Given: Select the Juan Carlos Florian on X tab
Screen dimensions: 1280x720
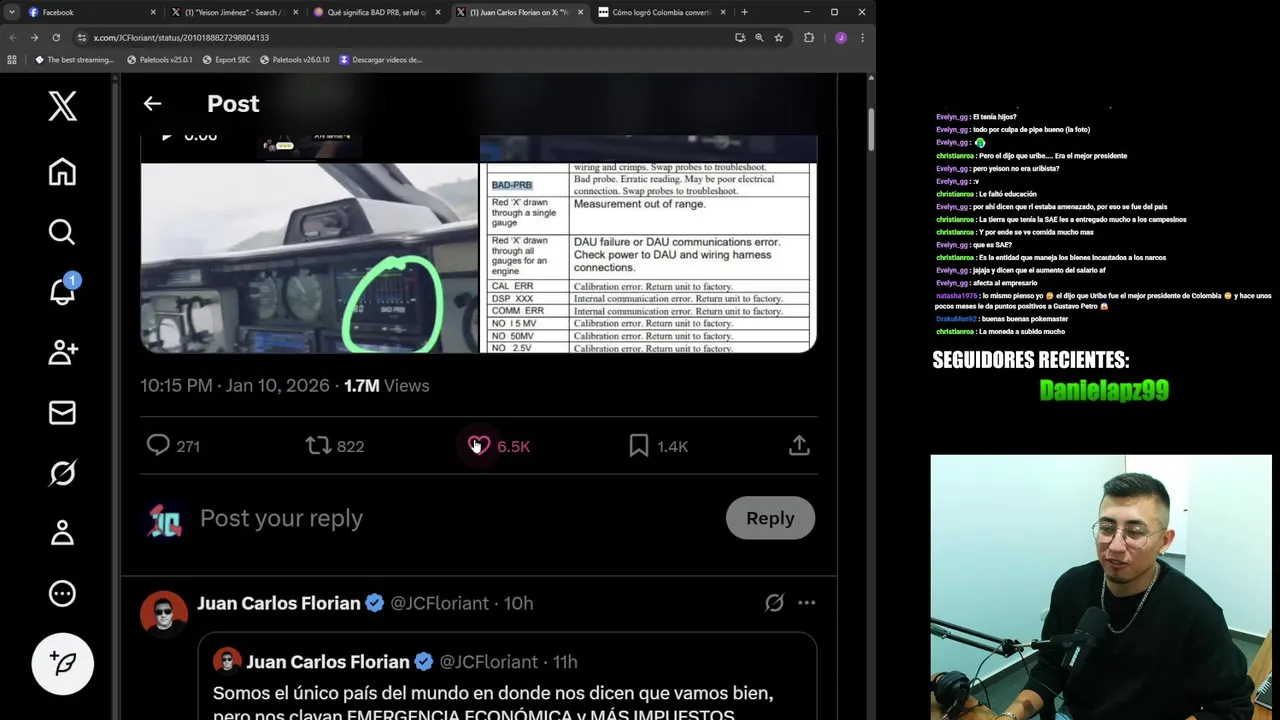Looking at the screenshot, I should (520, 12).
